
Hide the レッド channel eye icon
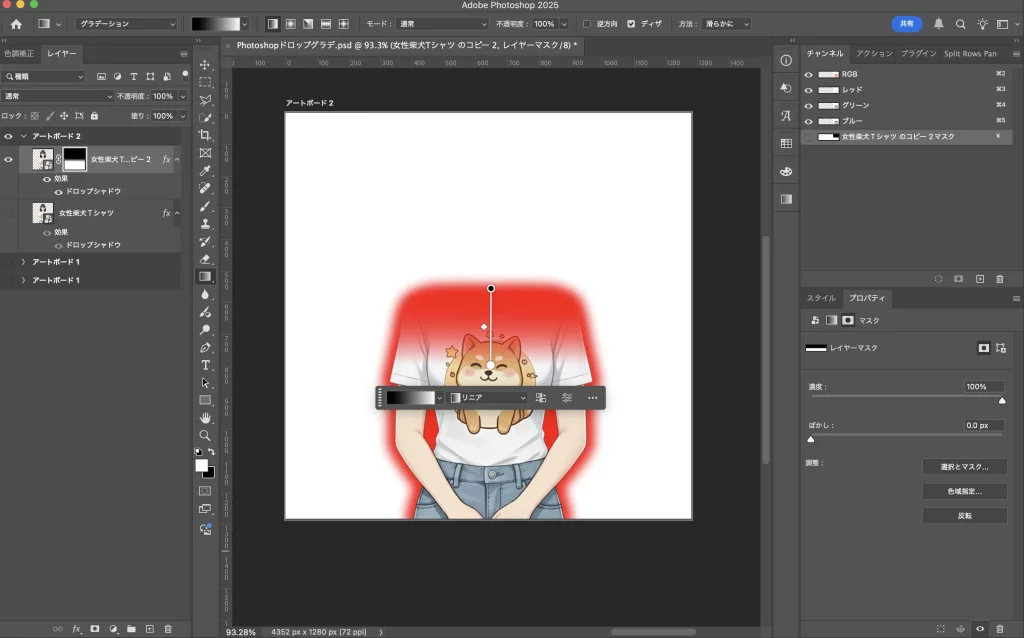point(809,90)
